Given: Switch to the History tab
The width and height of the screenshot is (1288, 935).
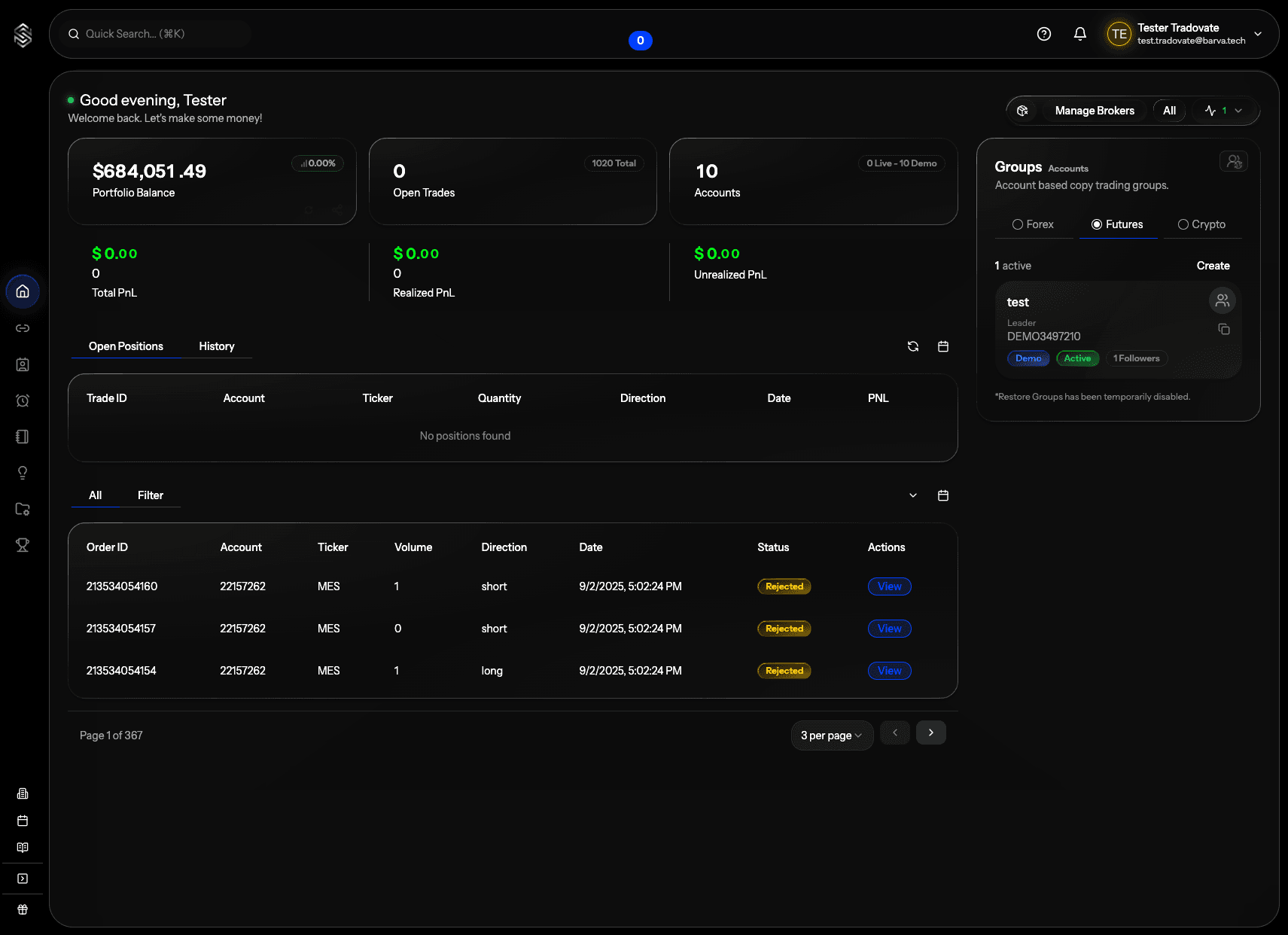Looking at the screenshot, I should click(x=217, y=346).
